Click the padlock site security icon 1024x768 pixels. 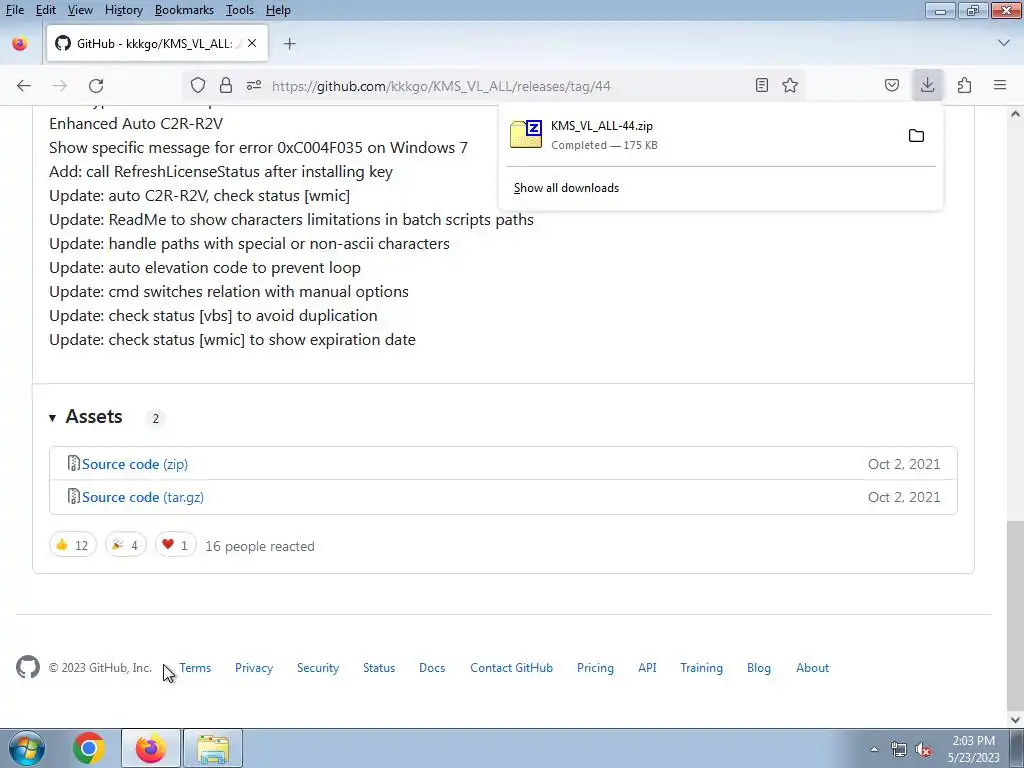click(x=226, y=86)
